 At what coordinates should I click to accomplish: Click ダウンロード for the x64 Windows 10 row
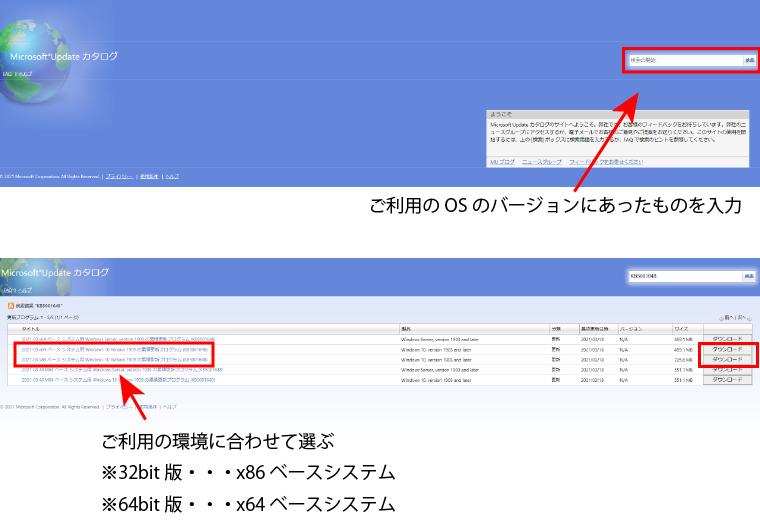pyautogui.click(x=727, y=349)
